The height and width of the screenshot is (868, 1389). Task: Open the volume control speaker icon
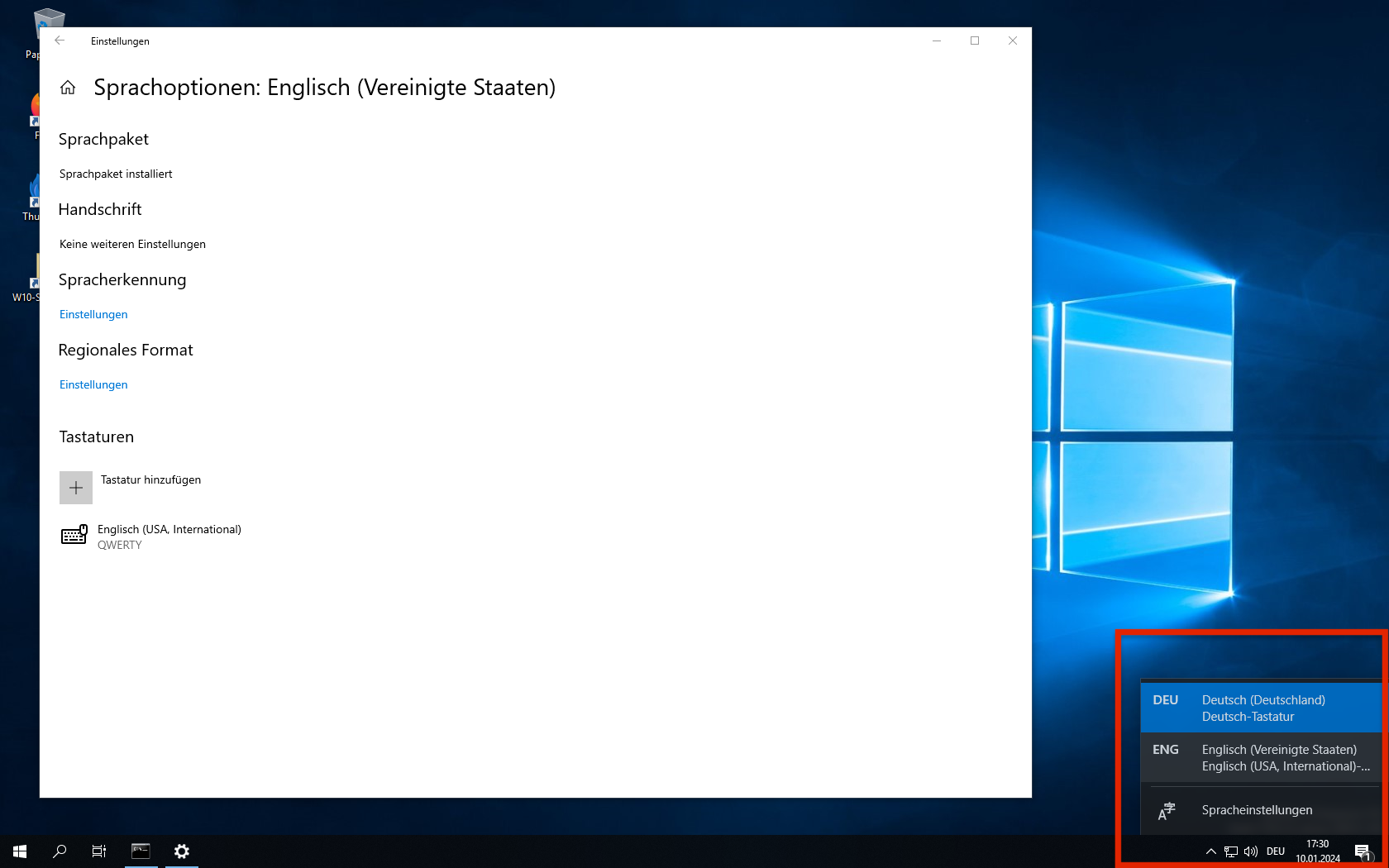(1250, 851)
